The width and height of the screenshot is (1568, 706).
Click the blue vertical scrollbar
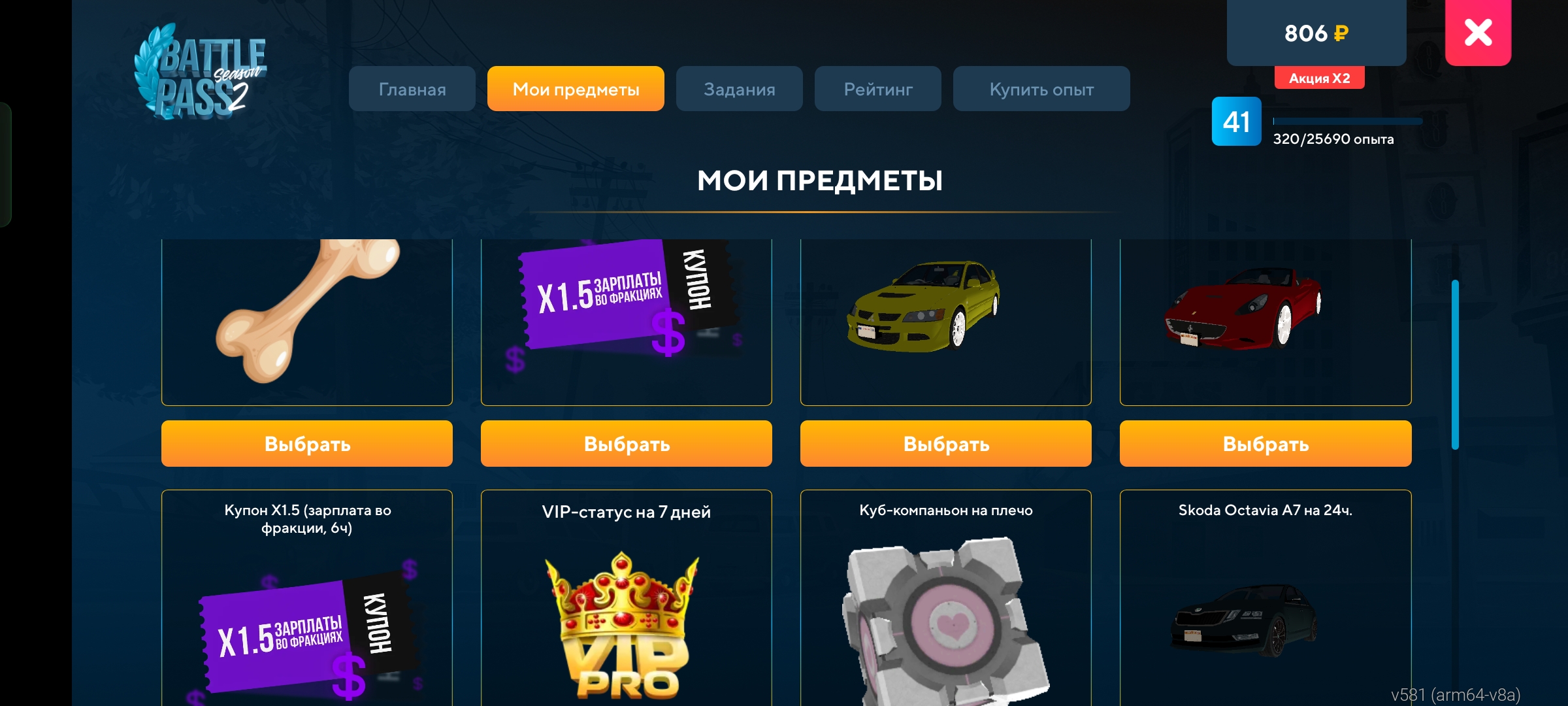(1455, 364)
